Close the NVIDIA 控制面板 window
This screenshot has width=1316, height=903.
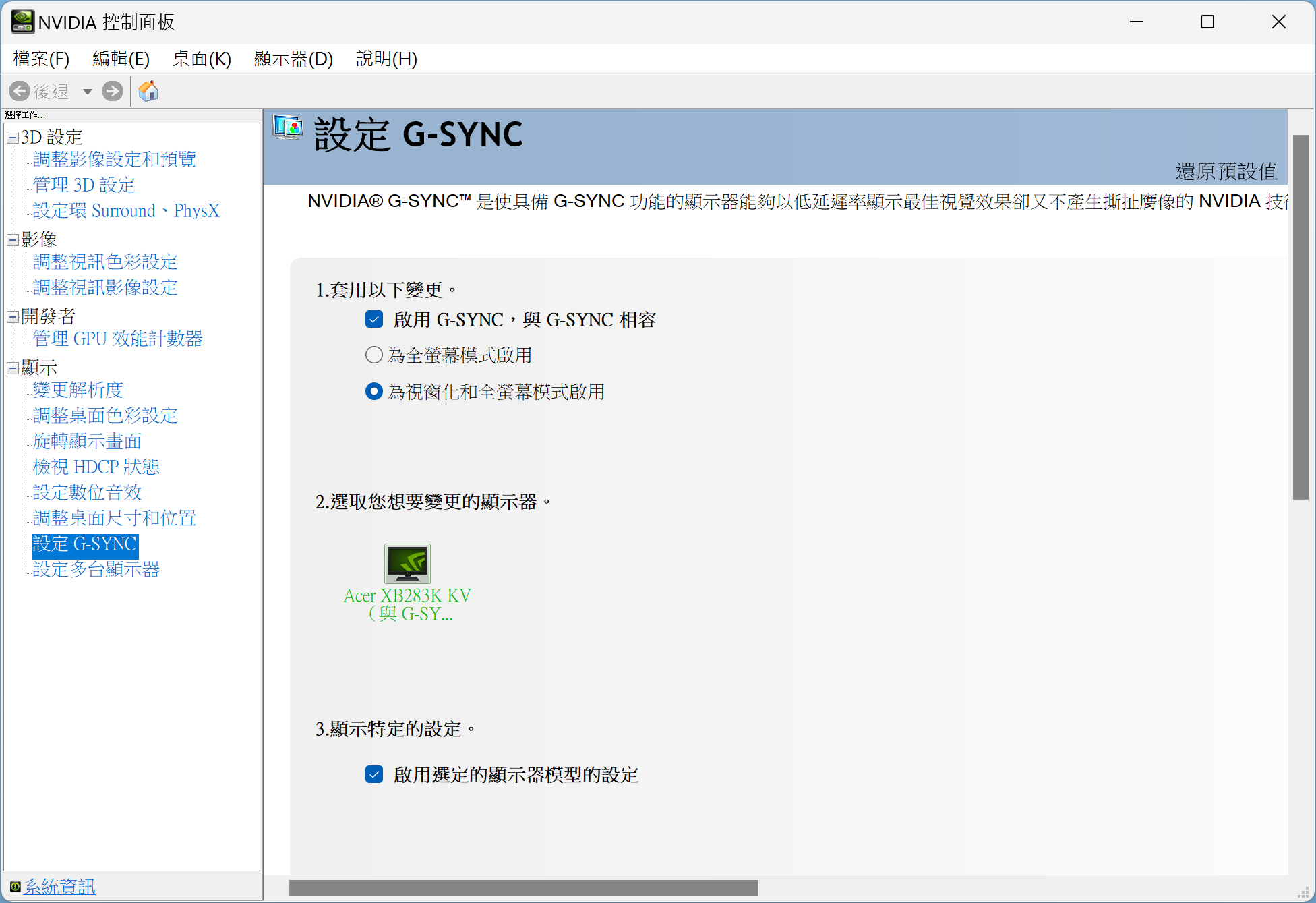pyautogui.click(x=1278, y=22)
